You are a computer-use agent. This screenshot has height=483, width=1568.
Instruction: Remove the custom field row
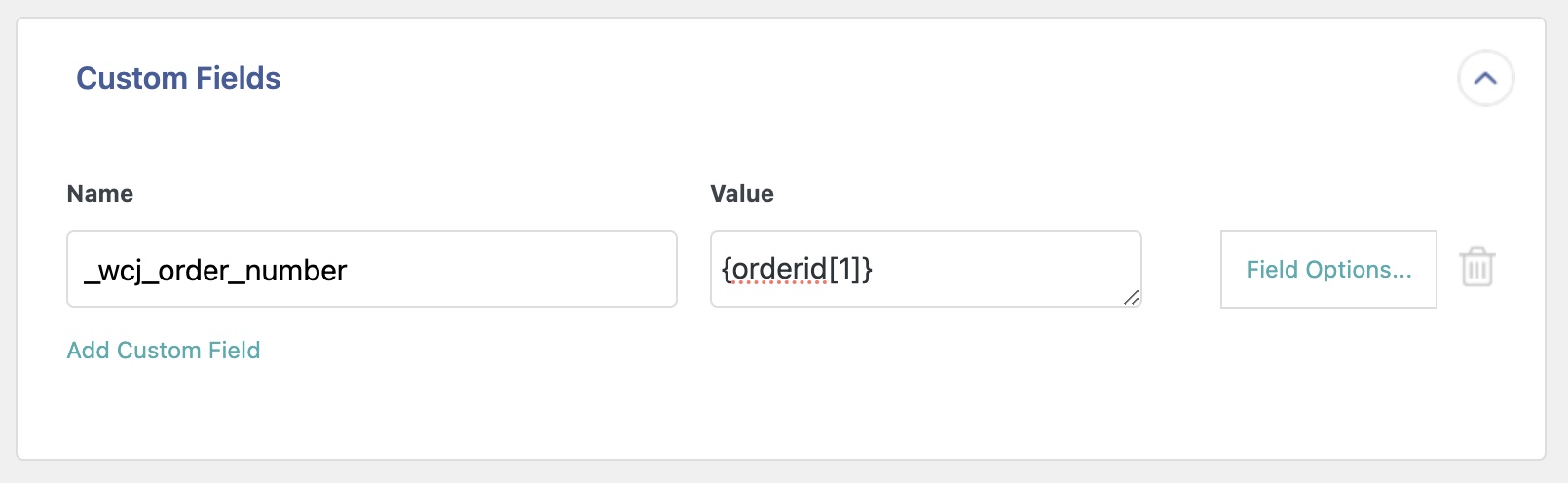point(1476,268)
